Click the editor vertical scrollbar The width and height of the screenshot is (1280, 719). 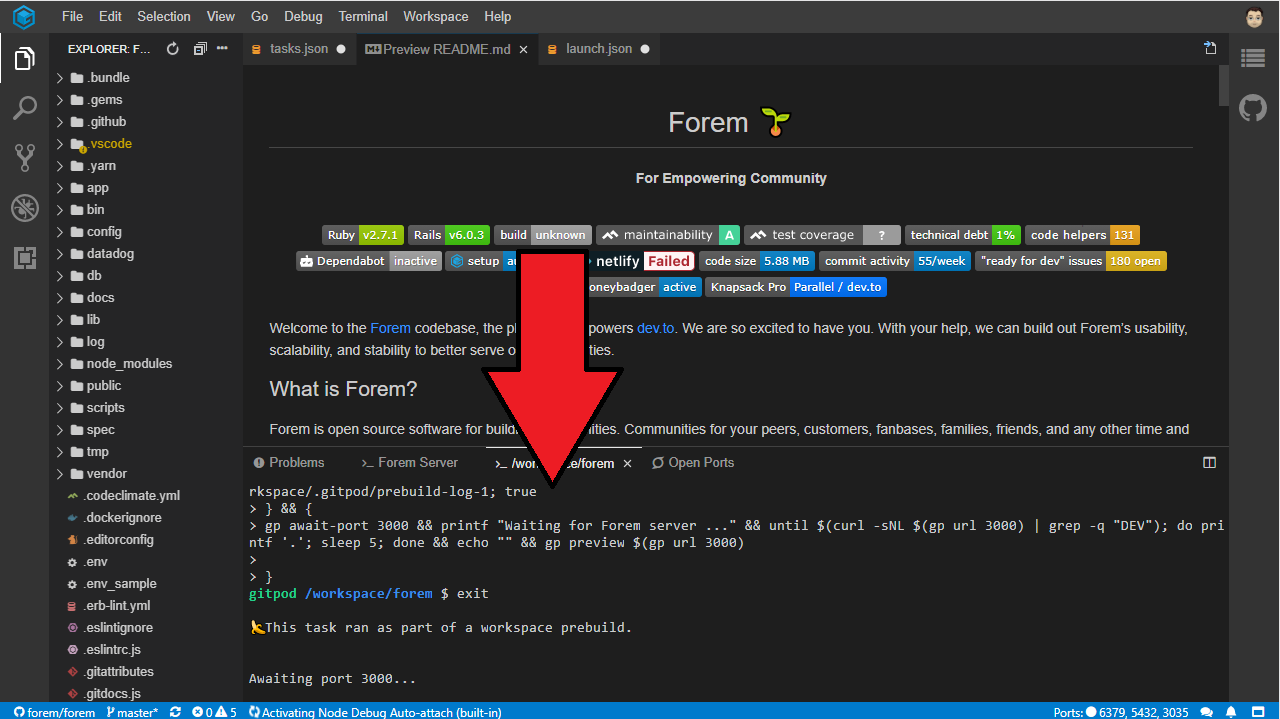(x=1223, y=86)
